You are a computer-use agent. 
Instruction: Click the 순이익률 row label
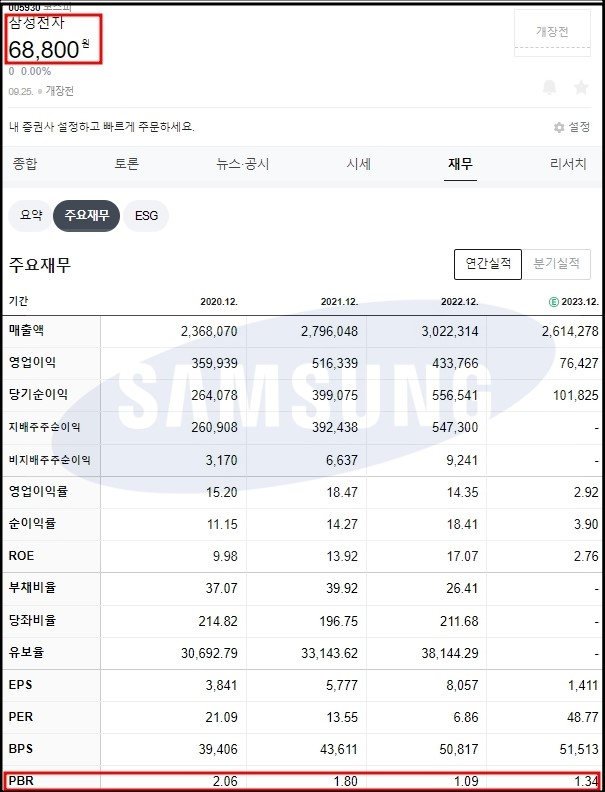tap(32, 523)
